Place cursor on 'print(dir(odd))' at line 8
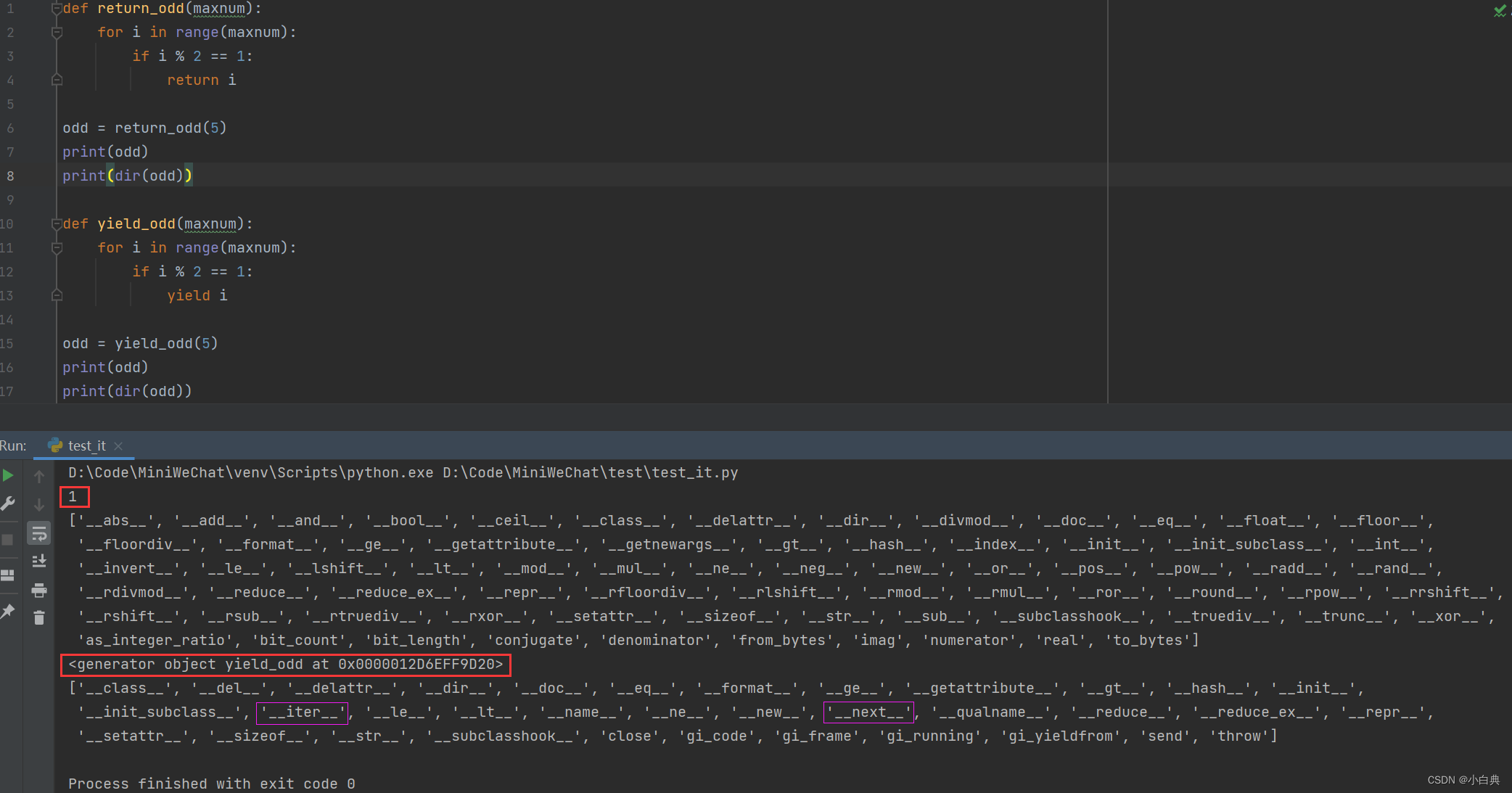The image size is (1512, 793). [127, 176]
